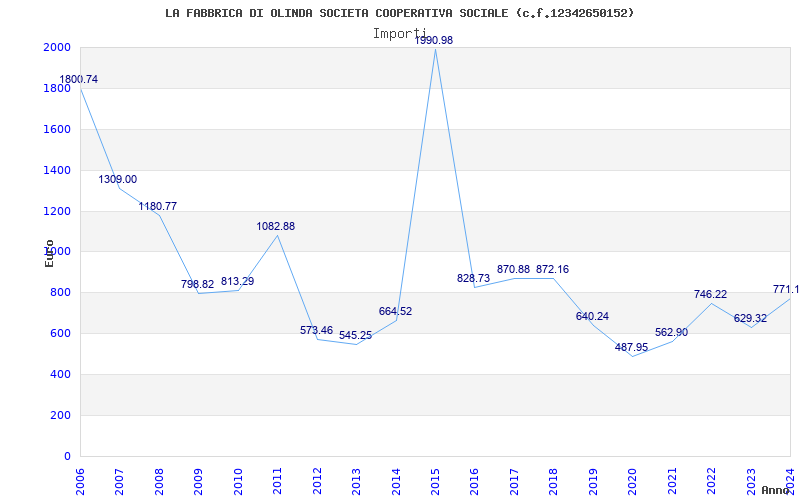Click the 200 y-axis tick label

pos(61,415)
